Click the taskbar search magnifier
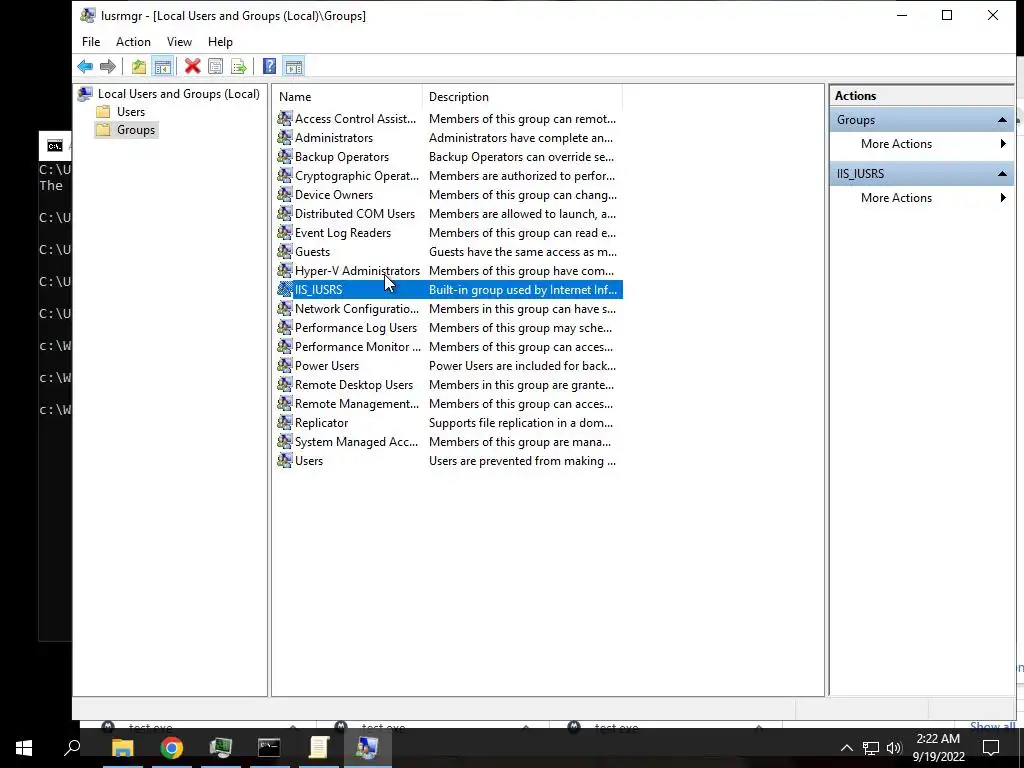Screen dimensions: 1024x768 [x=72, y=748]
